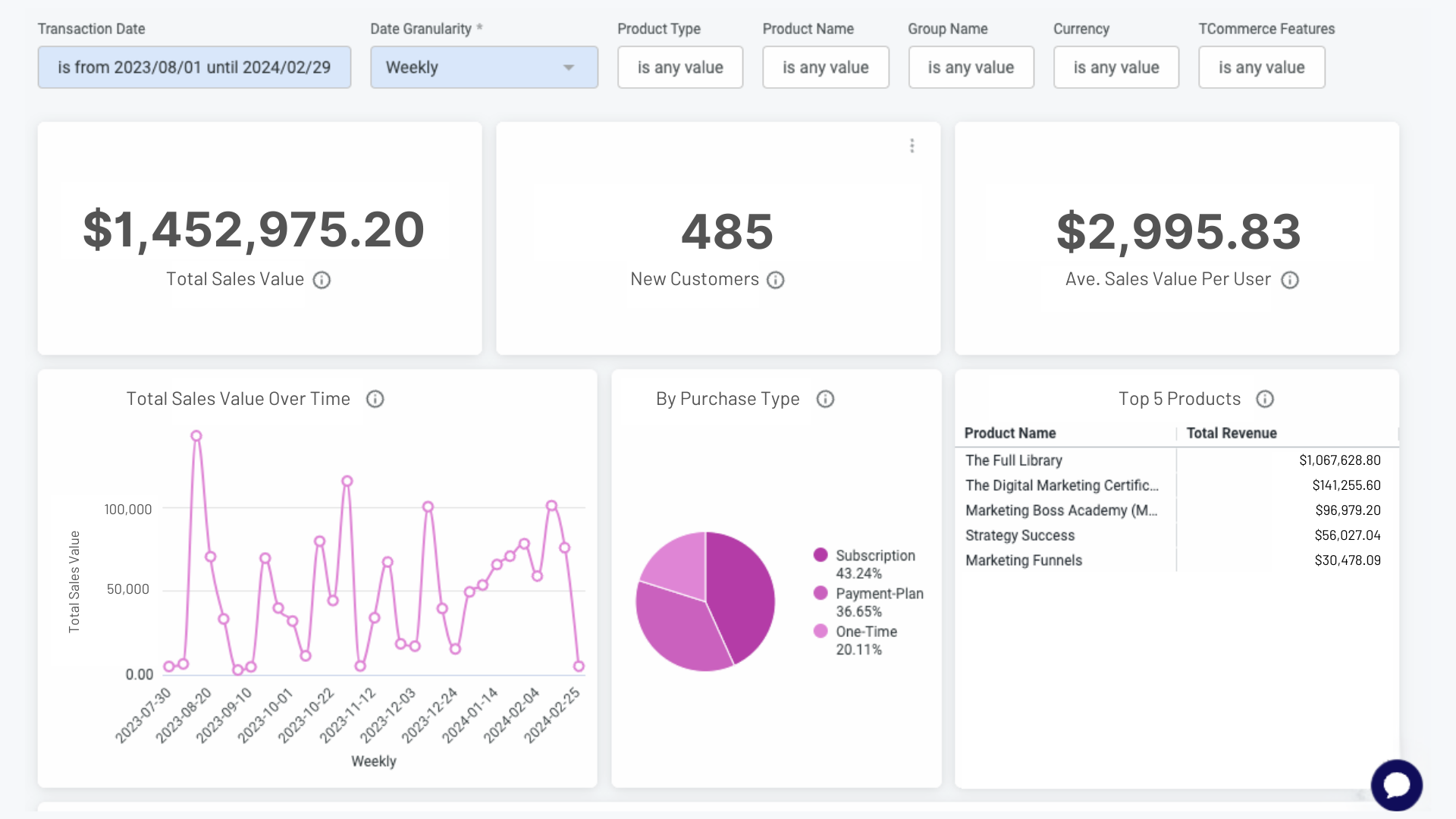Image resolution: width=1456 pixels, height=819 pixels.
Task: Open the Product Name filter
Action: point(825,67)
